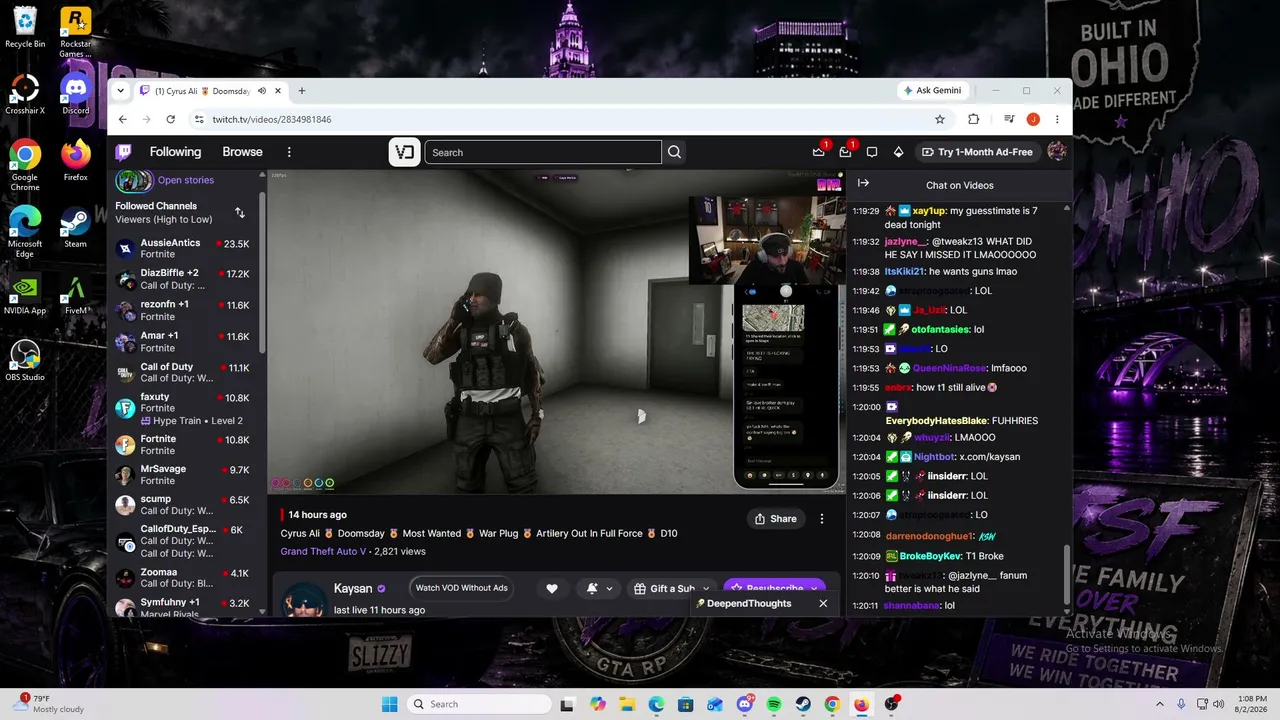Open Twitch Prime loot crown icon

(x=819, y=152)
